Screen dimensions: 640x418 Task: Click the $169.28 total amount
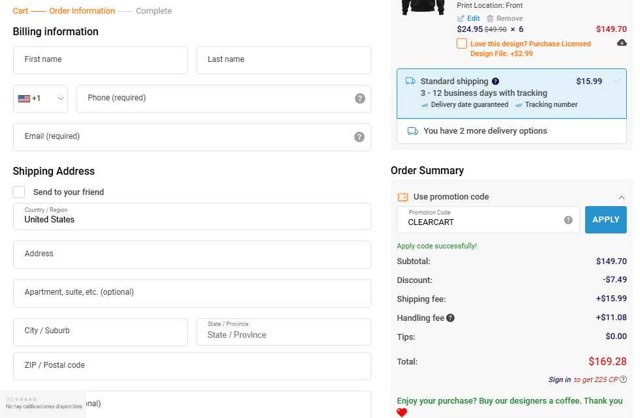(607, 361)
